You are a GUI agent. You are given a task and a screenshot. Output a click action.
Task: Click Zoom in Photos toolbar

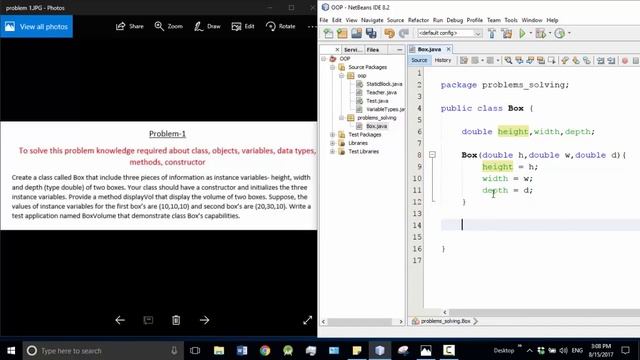[169, 27]
